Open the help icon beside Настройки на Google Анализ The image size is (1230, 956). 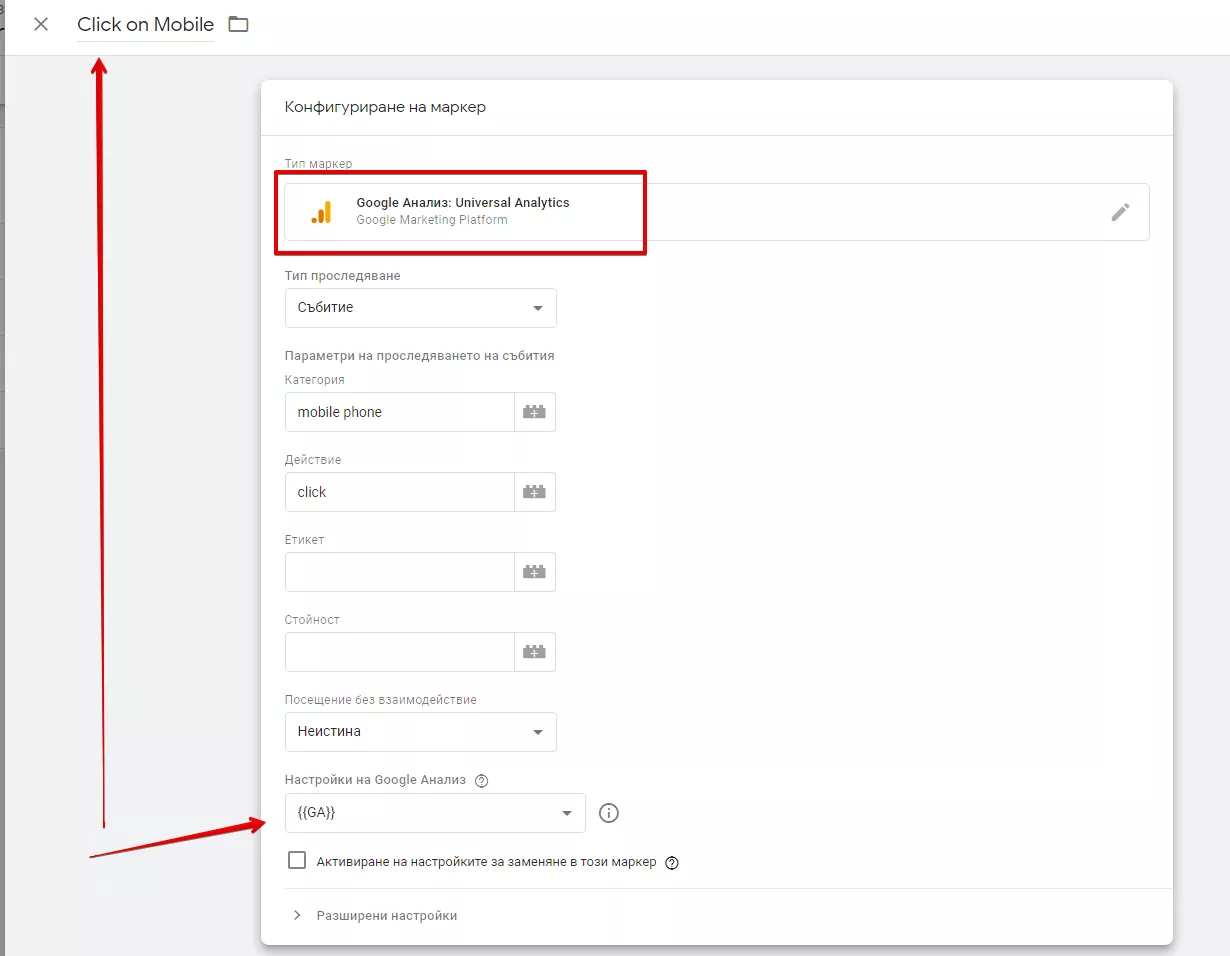pos(481,780)
